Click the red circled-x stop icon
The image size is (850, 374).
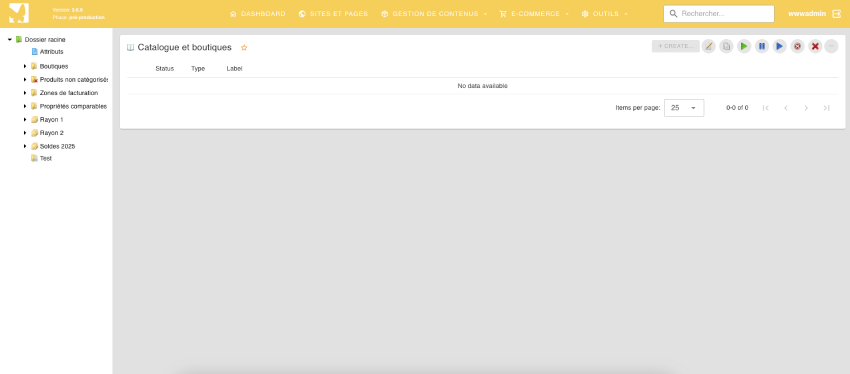tap(797, 47)
